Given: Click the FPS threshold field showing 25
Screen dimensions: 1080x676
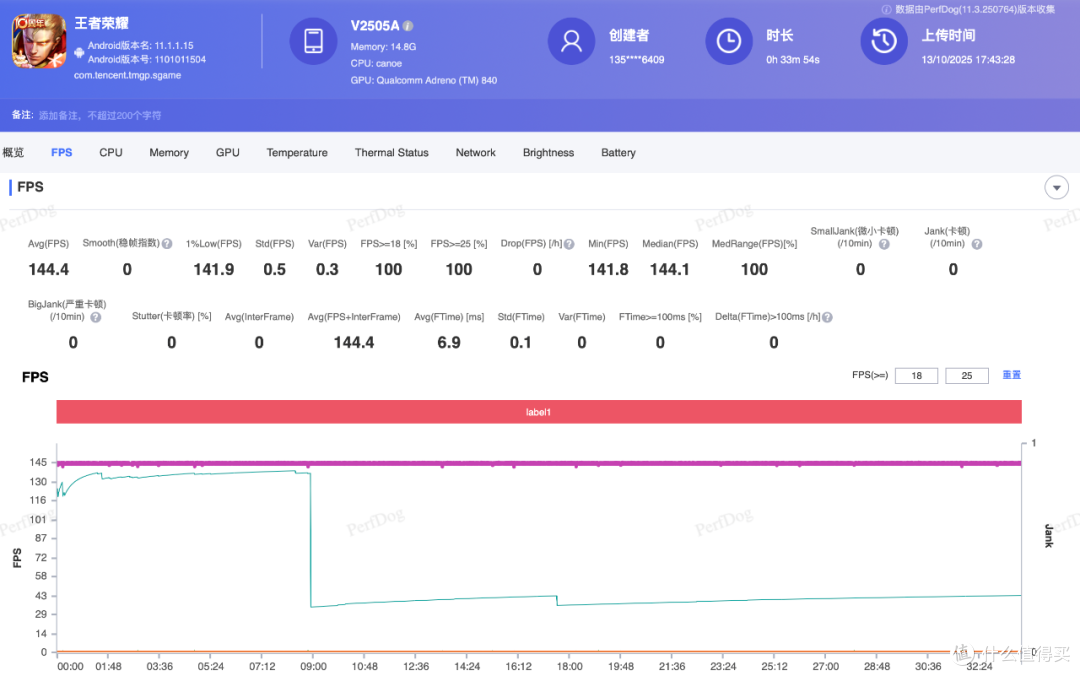Looking at the screenshot, I should pos(967,376).
